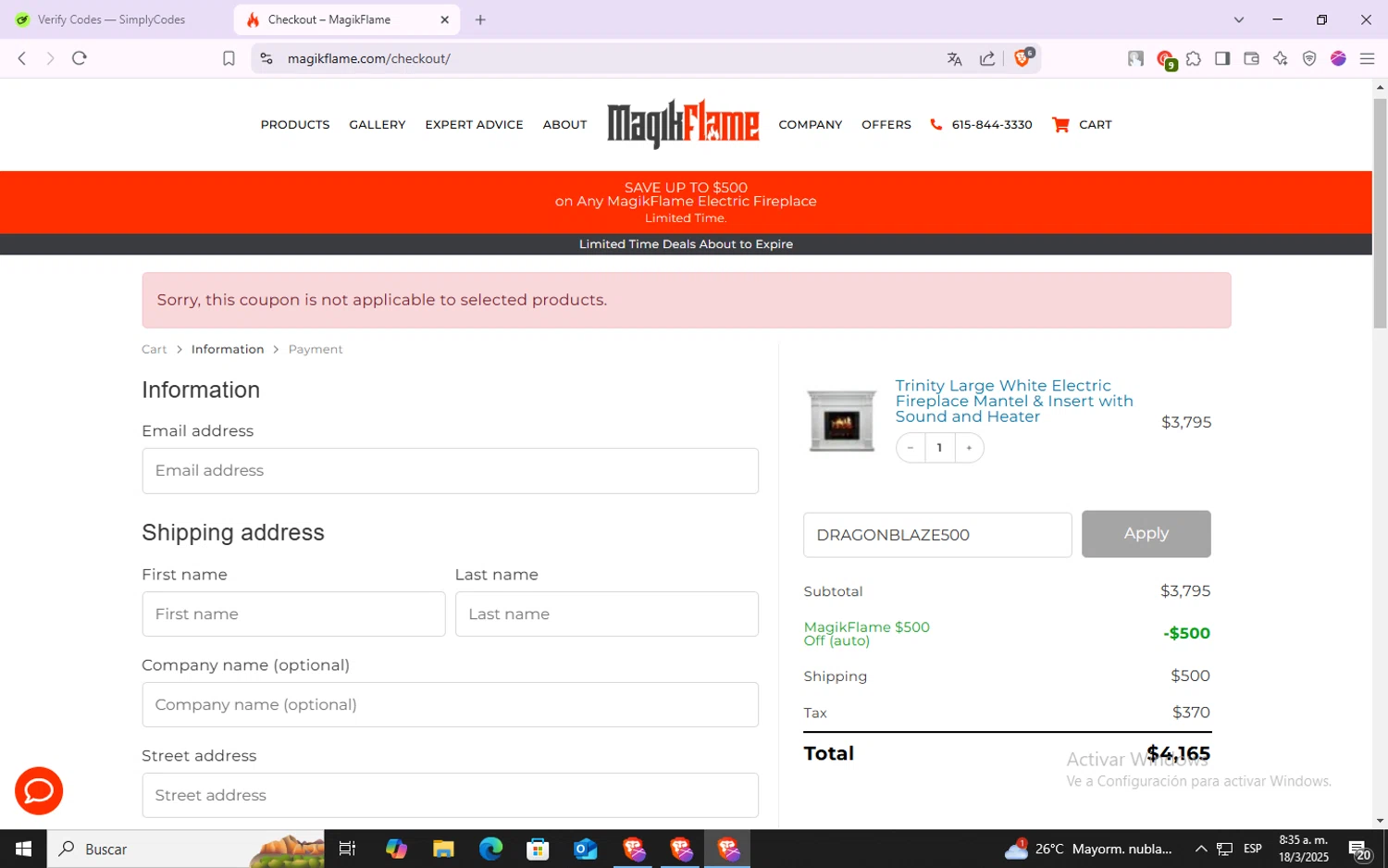Click the browser forward arrow
The image size is (1388, 868).
click(x=51, y=58)
